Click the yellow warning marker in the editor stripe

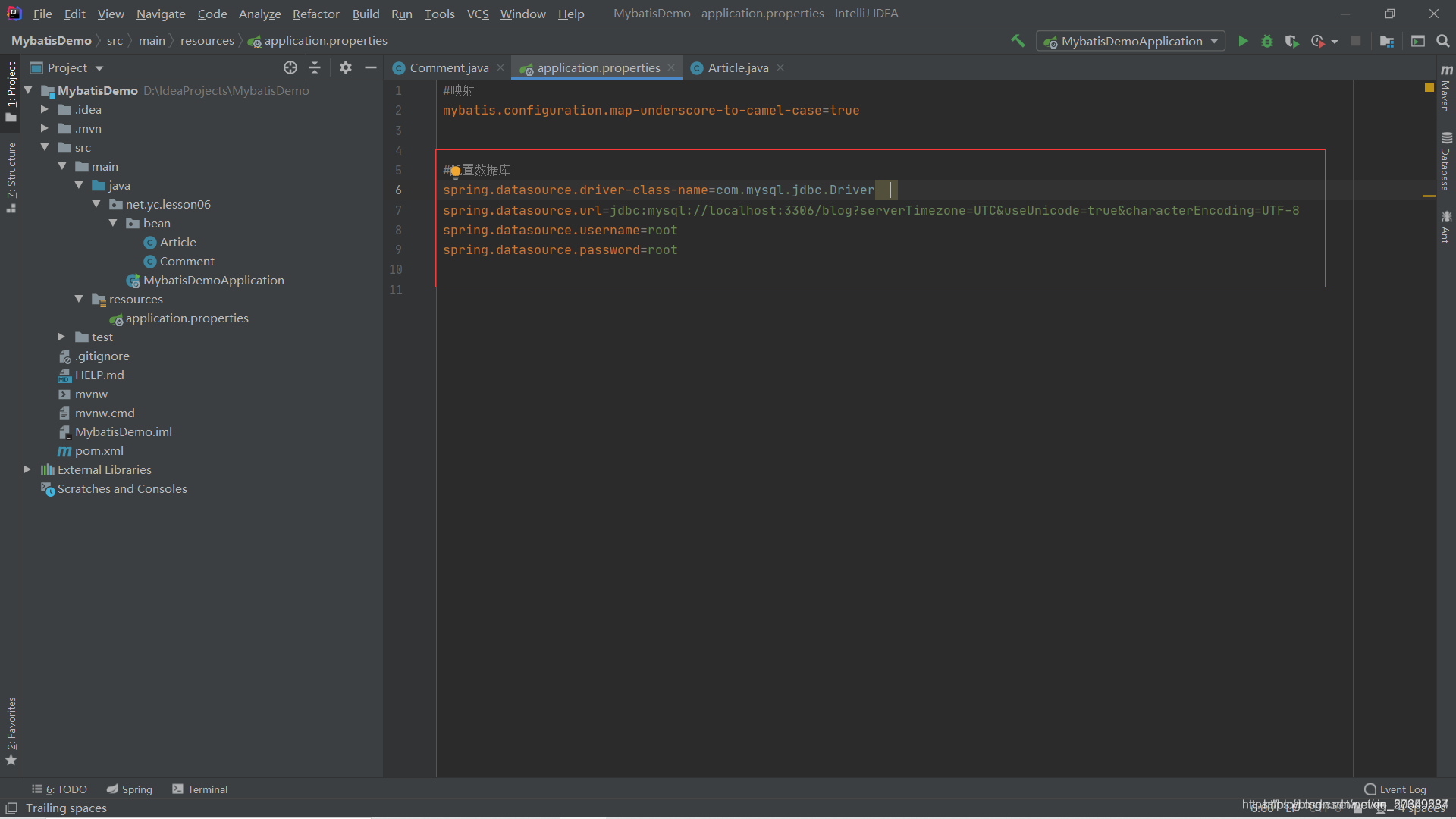tap(1429, 87)
